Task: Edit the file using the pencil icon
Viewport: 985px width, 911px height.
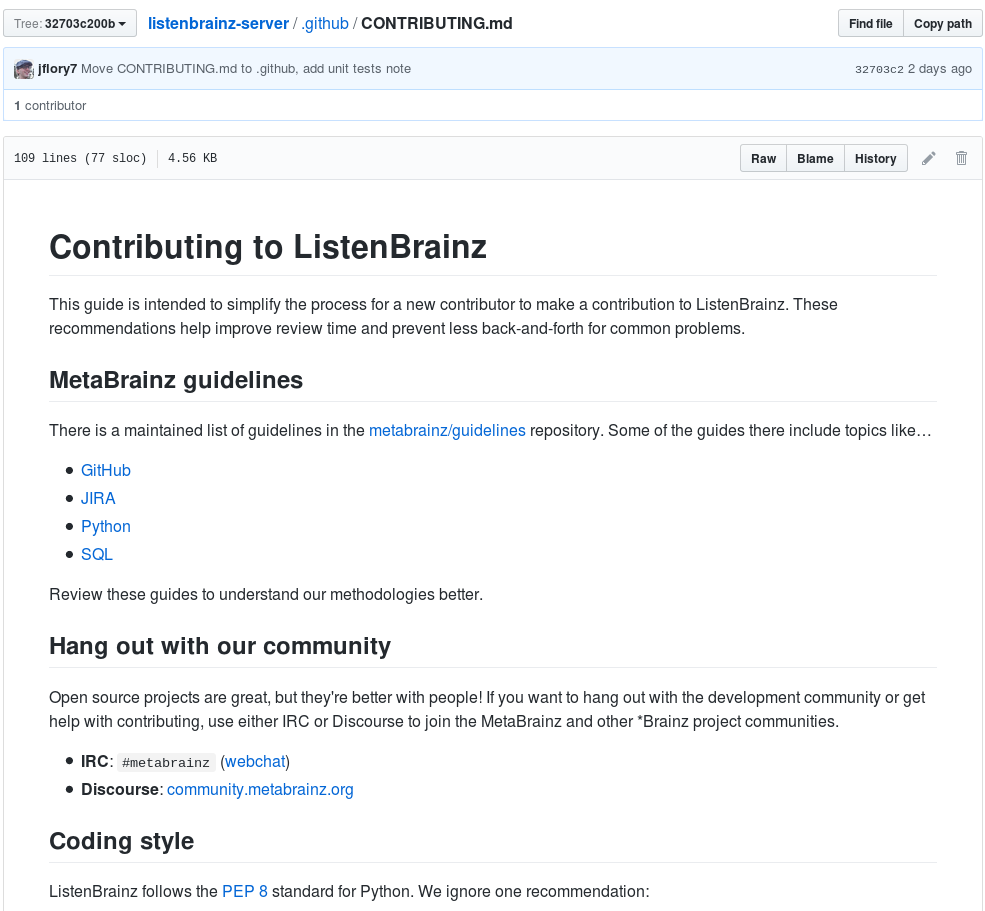Action: (928, 158)
